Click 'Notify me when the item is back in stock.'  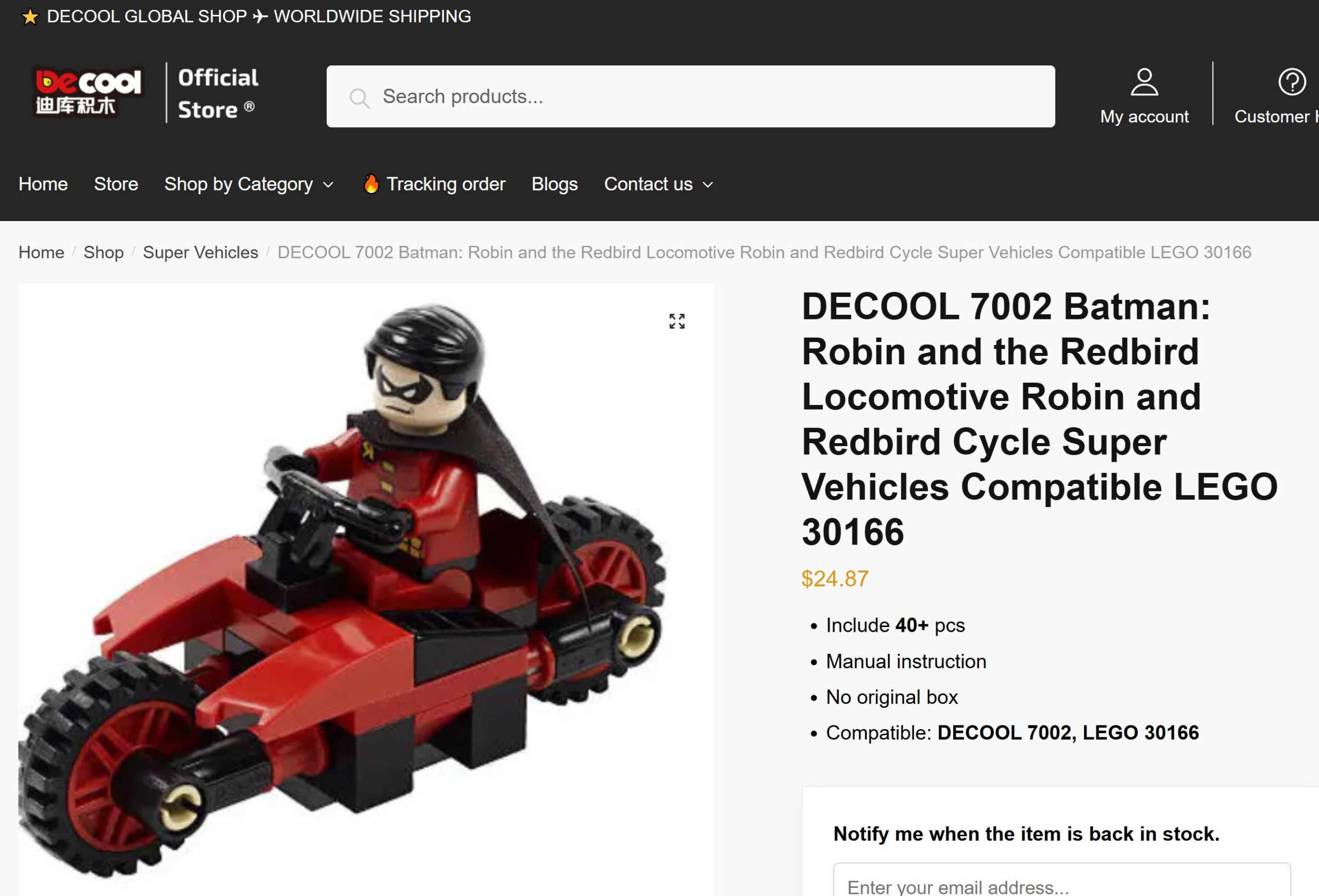[x=1026, y=834]
